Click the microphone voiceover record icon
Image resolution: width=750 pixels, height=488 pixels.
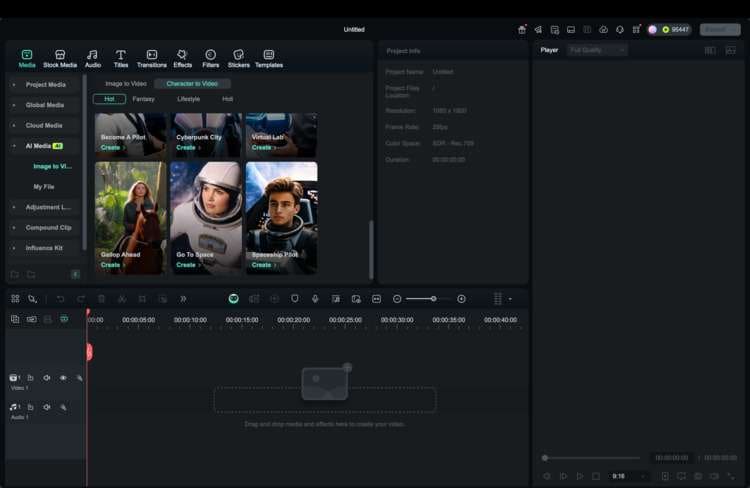coord(315,298)
